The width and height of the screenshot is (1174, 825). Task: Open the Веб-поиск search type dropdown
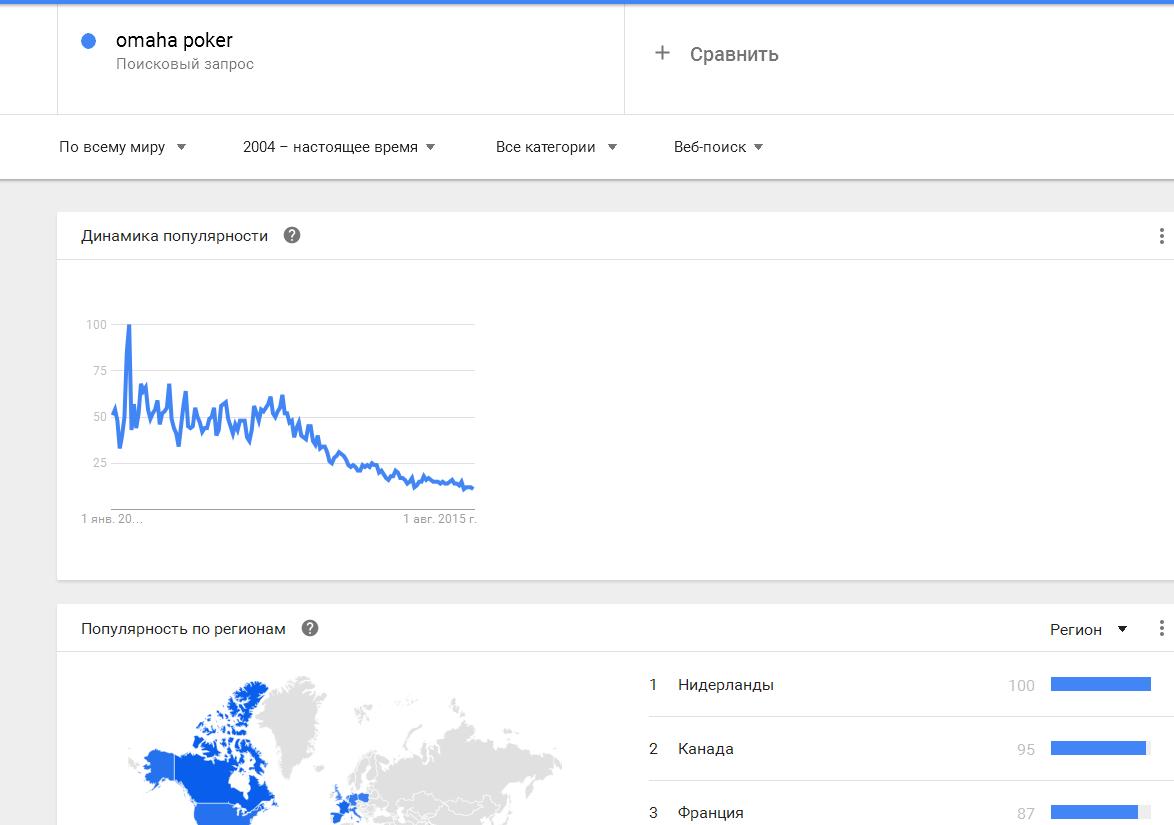pos(718,147)
